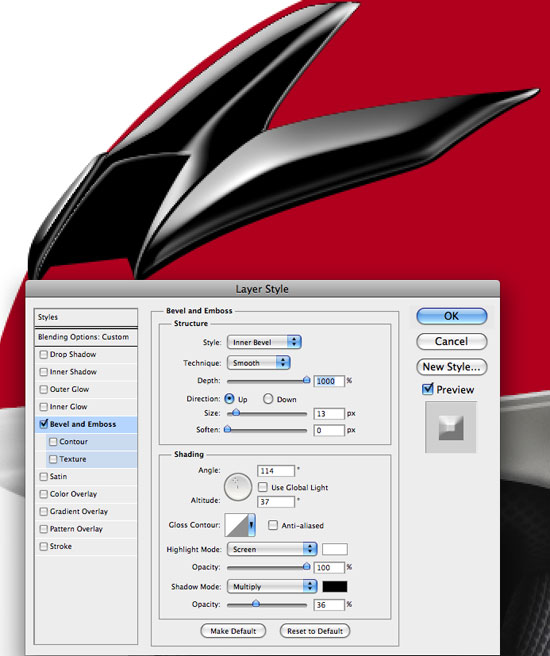This screenshot has width=550, height=656.
Task: Open the Technique dropdown showing Smooth
Action: click(258, 363)
